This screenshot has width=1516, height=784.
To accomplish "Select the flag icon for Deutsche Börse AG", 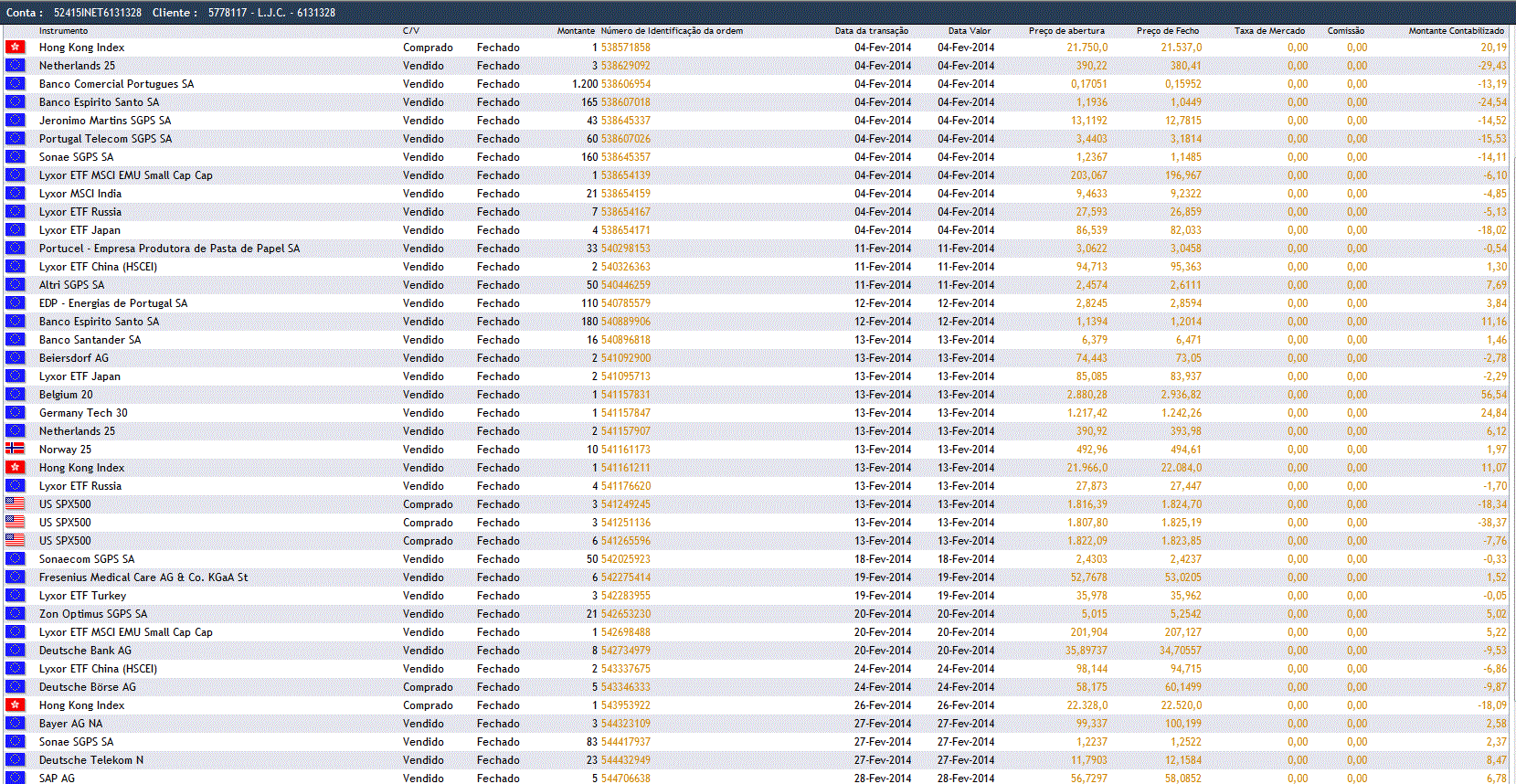I will pyautogui.click(x=15, y=686).
